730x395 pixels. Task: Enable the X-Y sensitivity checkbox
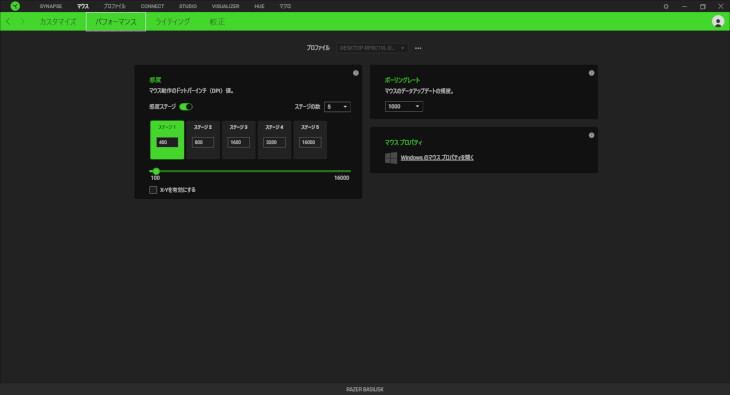153,190
